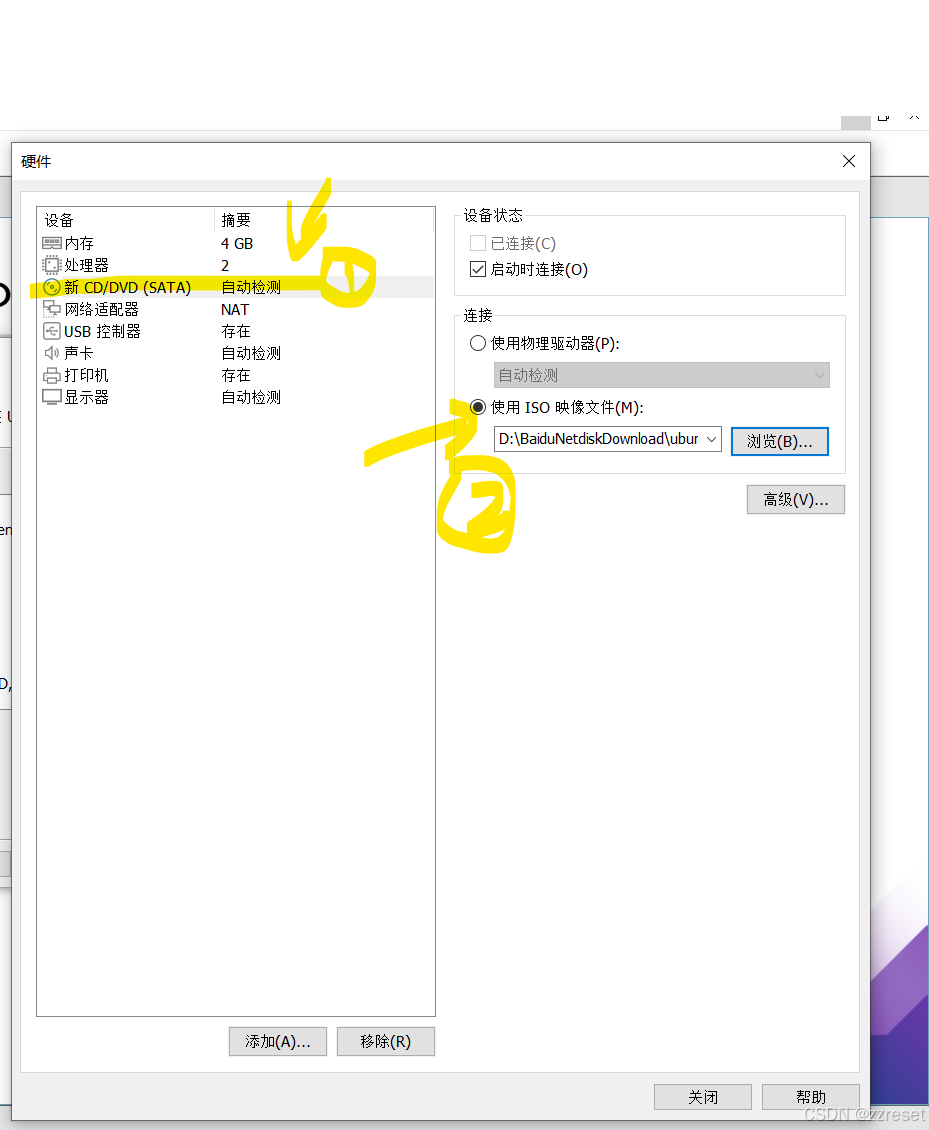Image resolution: width=929 pixels, height=1130 pixels.
Task: Select the 新 CD/DVD (SATA) drive icon
Action: [53, 287]
